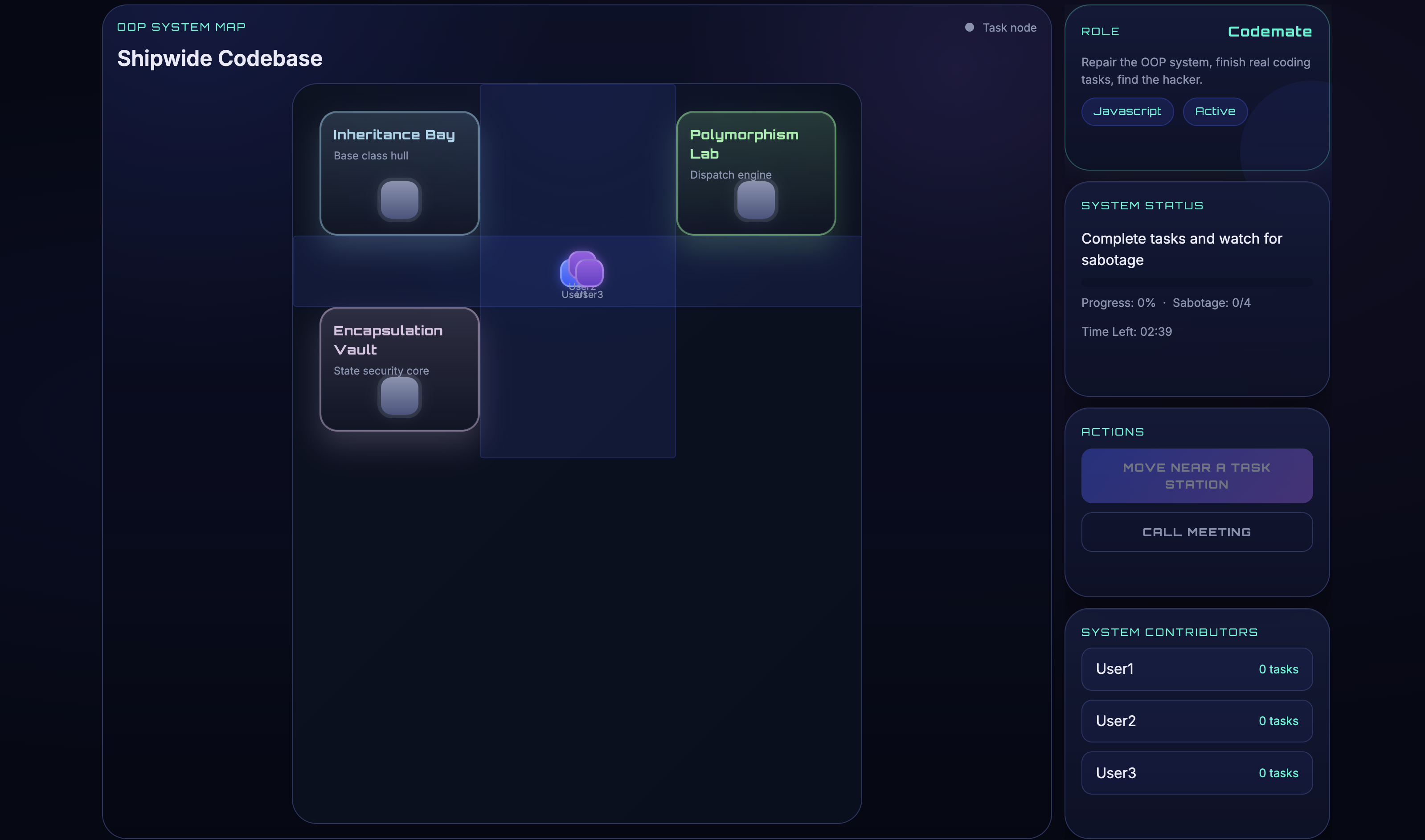Click the Move Near a Task Station button

[x=1196, y=476]
